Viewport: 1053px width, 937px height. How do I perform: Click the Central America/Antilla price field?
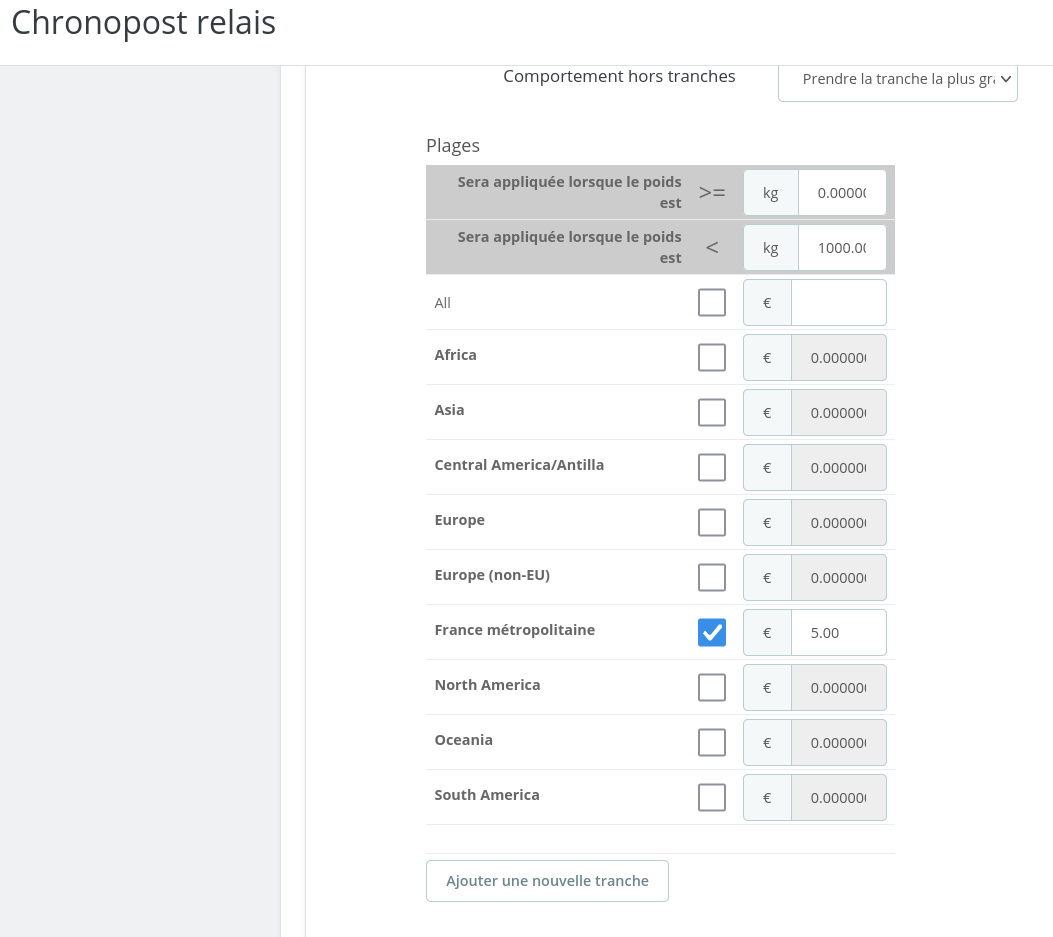(838, 468)
